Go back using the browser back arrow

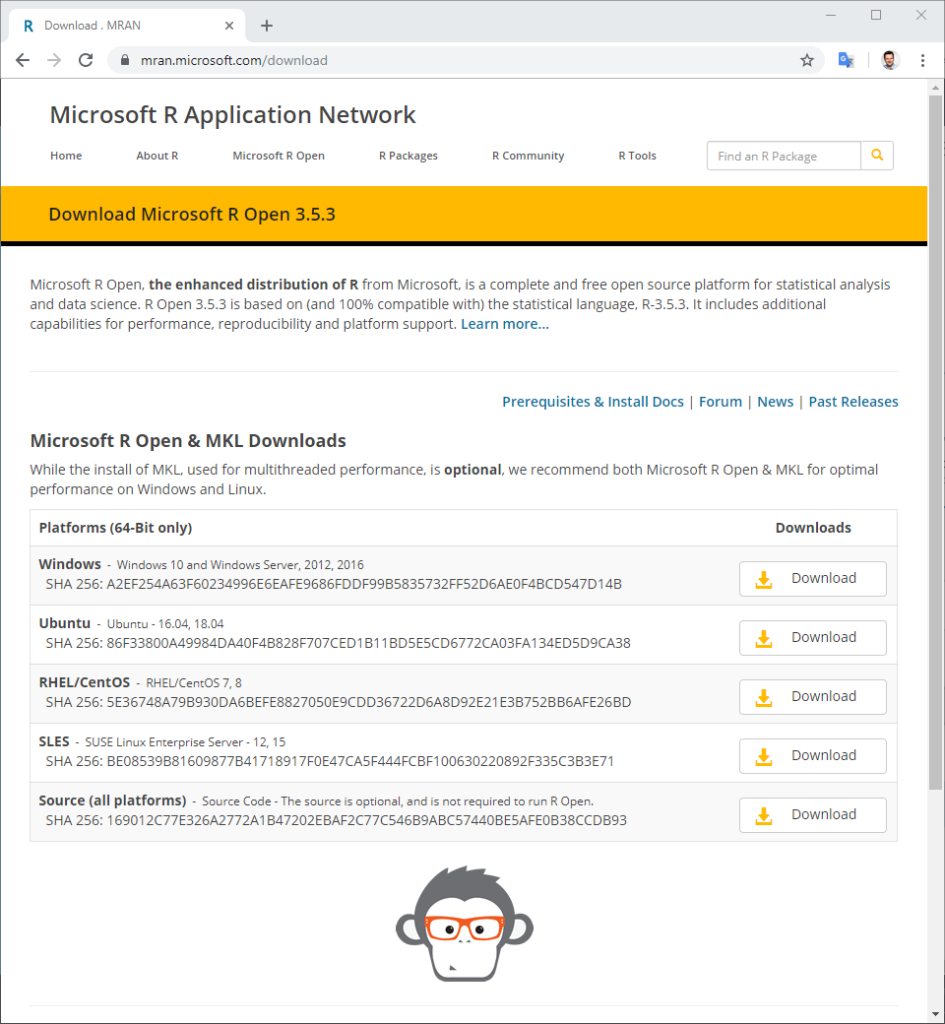(23, 61)
